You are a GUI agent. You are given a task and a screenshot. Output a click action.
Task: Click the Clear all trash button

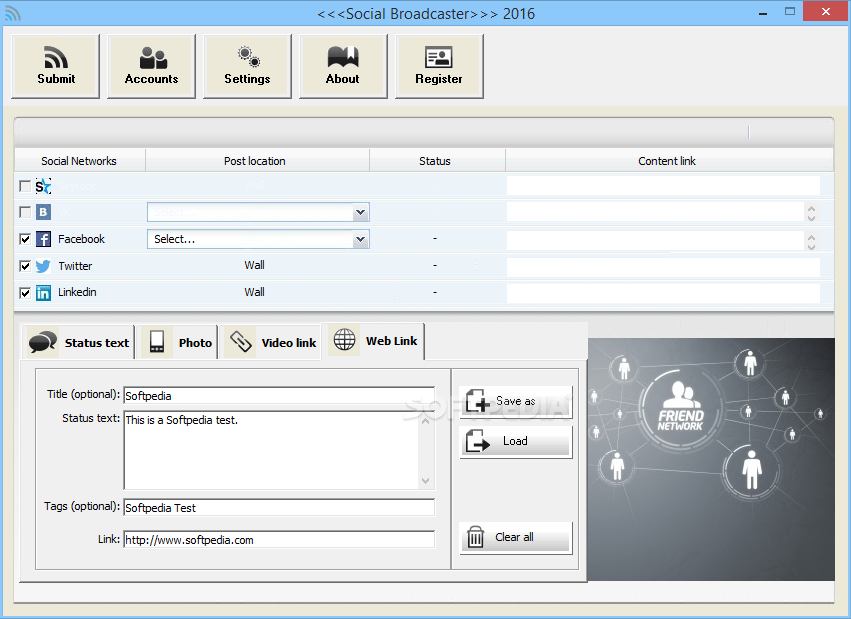point(516,537)
